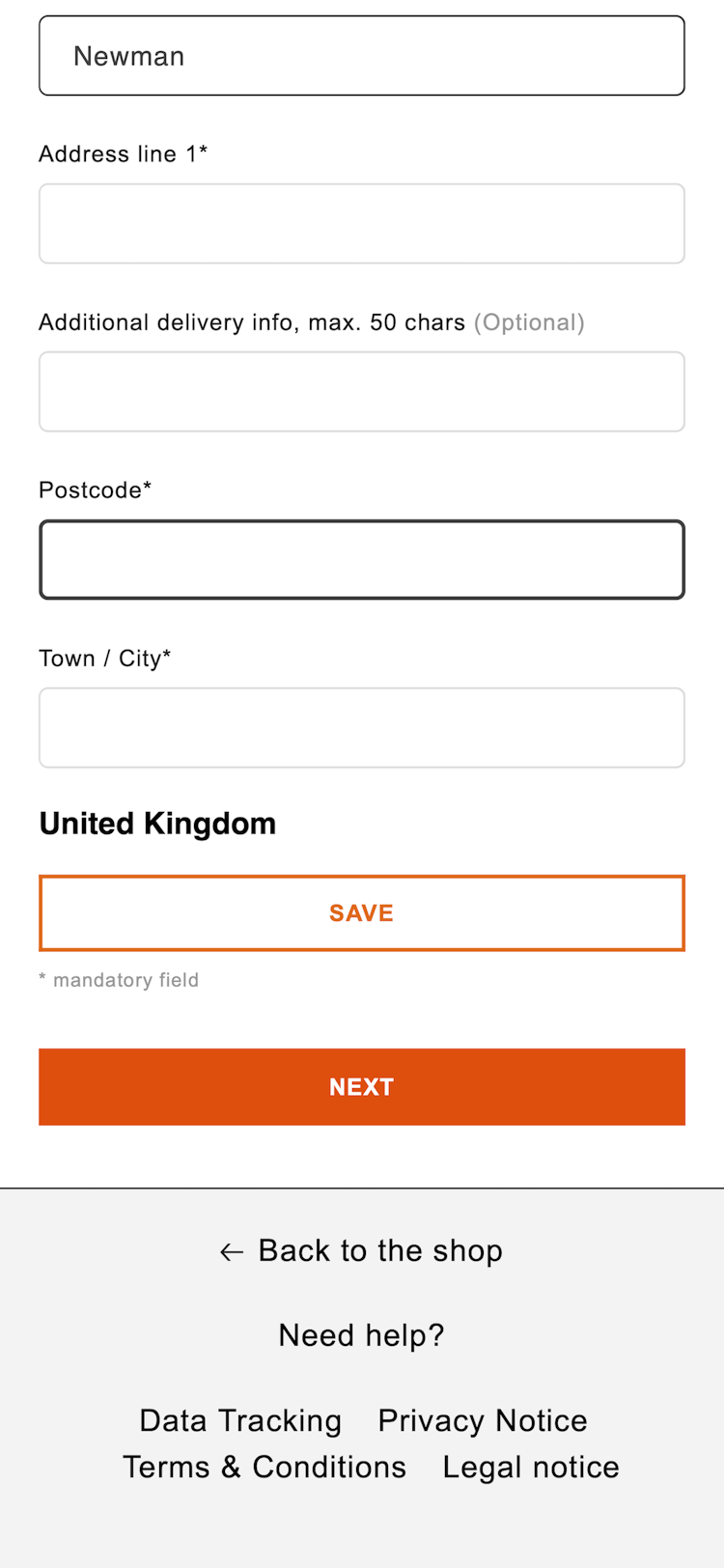Click the Address line 1 label

coord(123,154)
